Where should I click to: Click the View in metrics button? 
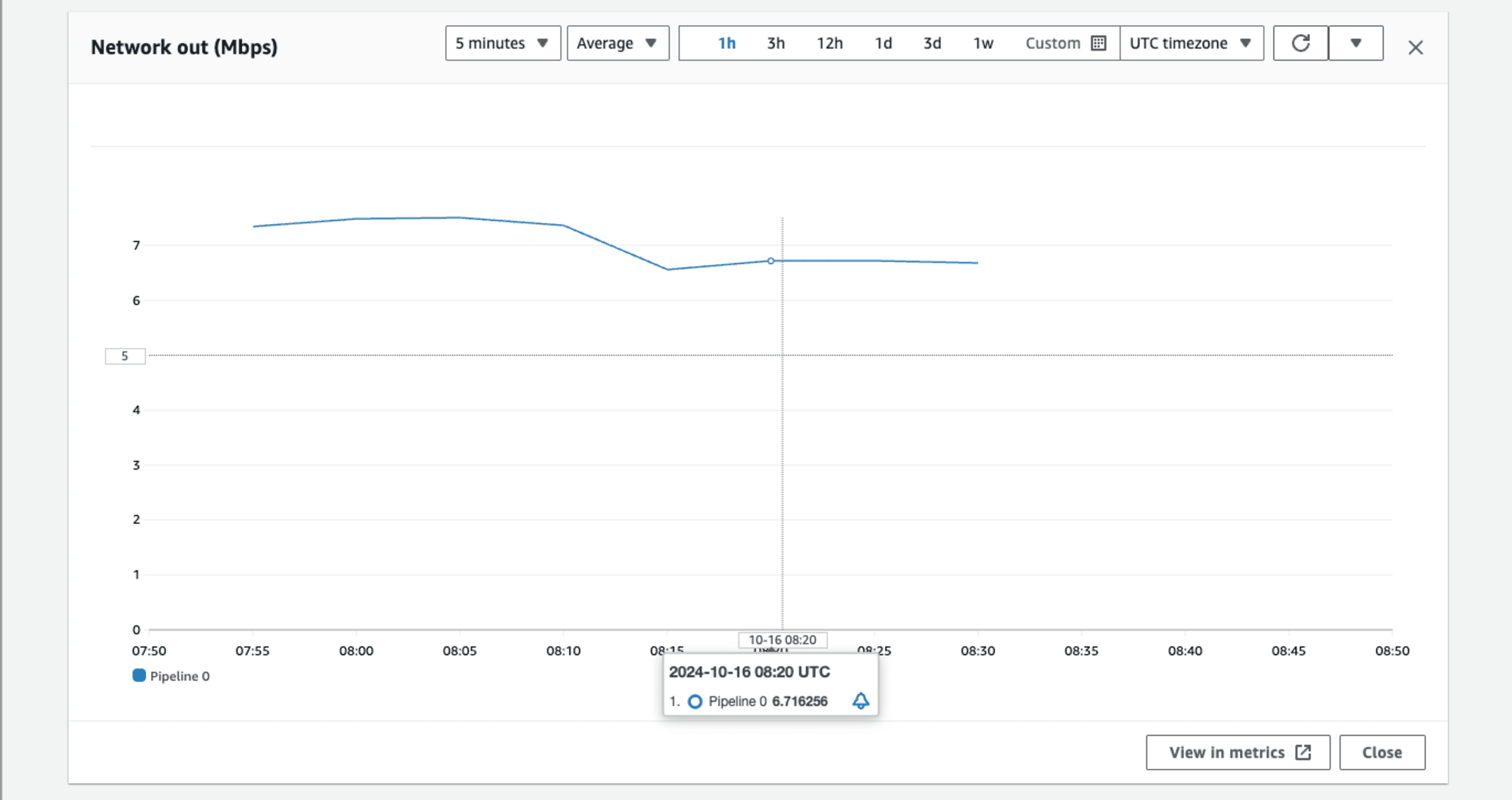(x=1238, y=752)
